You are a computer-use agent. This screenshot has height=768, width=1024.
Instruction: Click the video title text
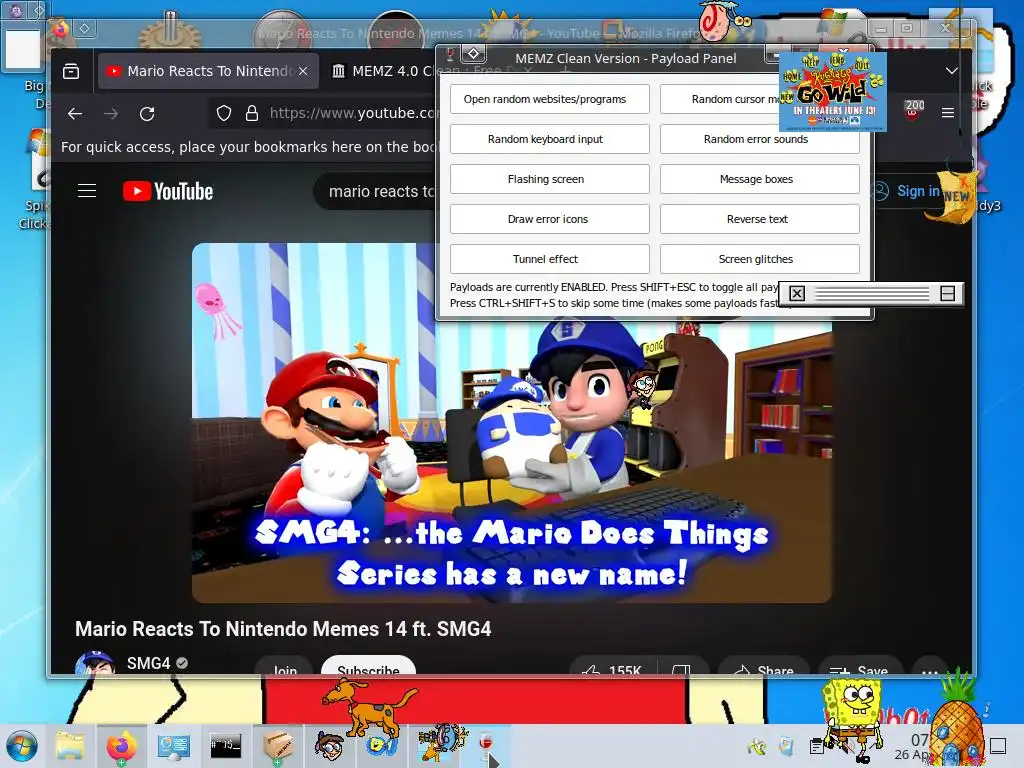tap(283, 629)
